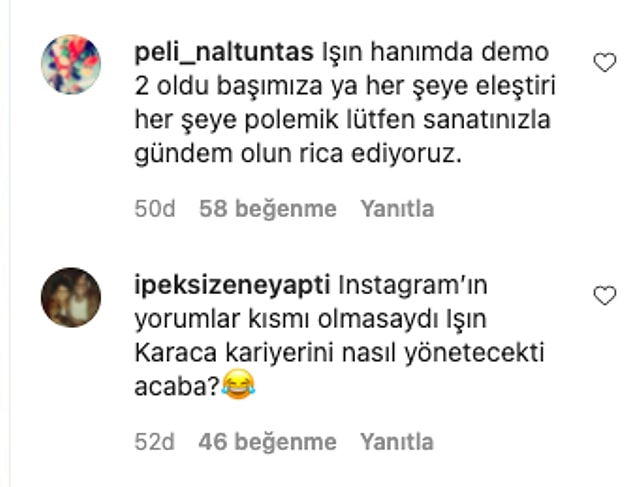Show the 46 beğenme likes list
This screenshot has height=487, width=635.
(x=267, y=442)
